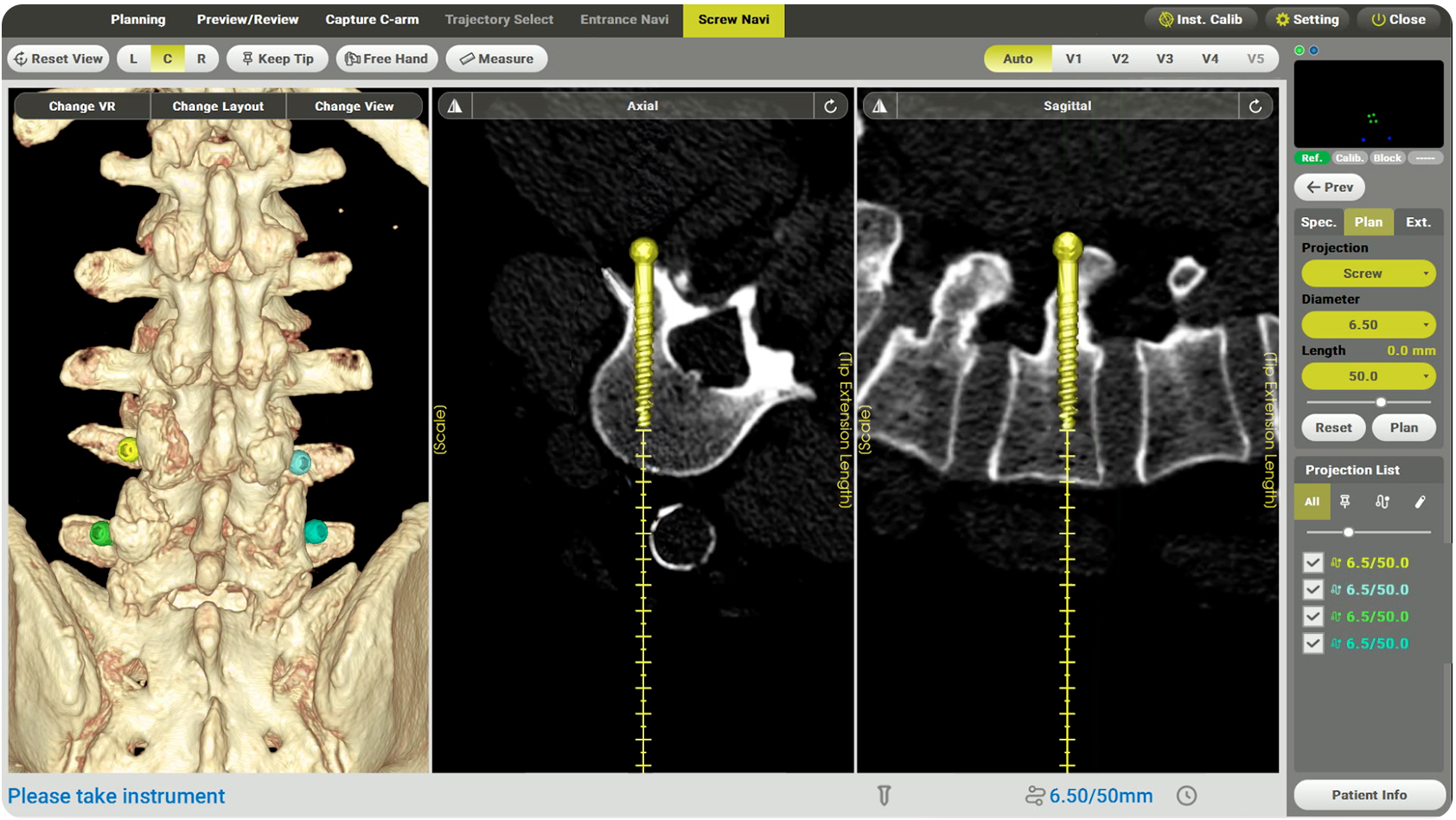Image resolution: width=1456 pixels, height=820 pixels.
Task: Uncheck the teal 6.5/50.0 projection
Action: pos(1312,644)
